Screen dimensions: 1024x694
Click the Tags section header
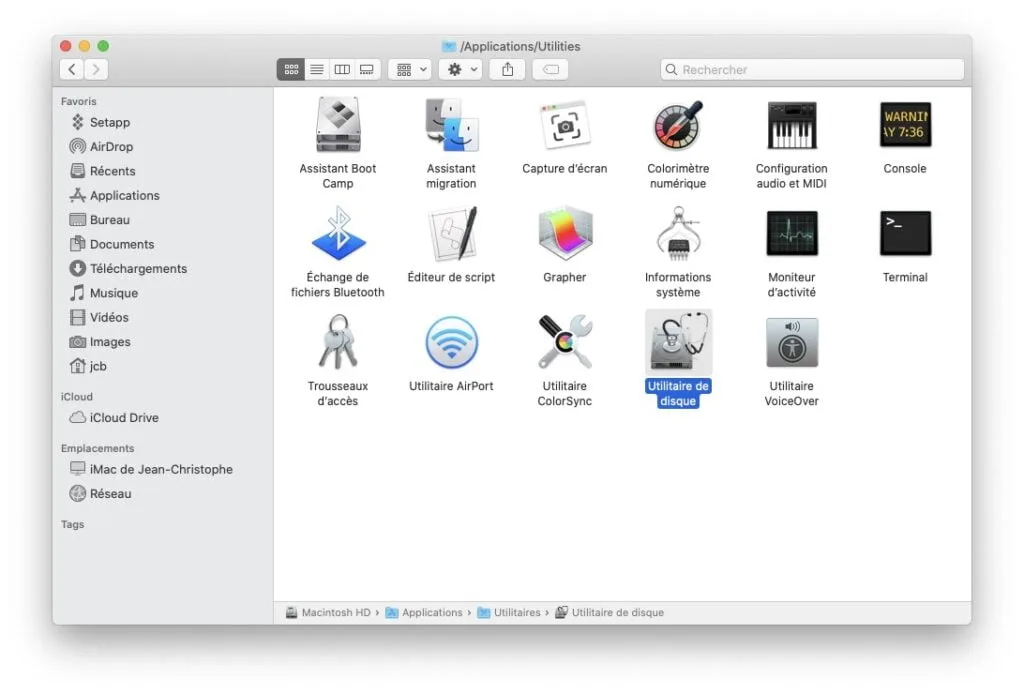pos(72,524)
